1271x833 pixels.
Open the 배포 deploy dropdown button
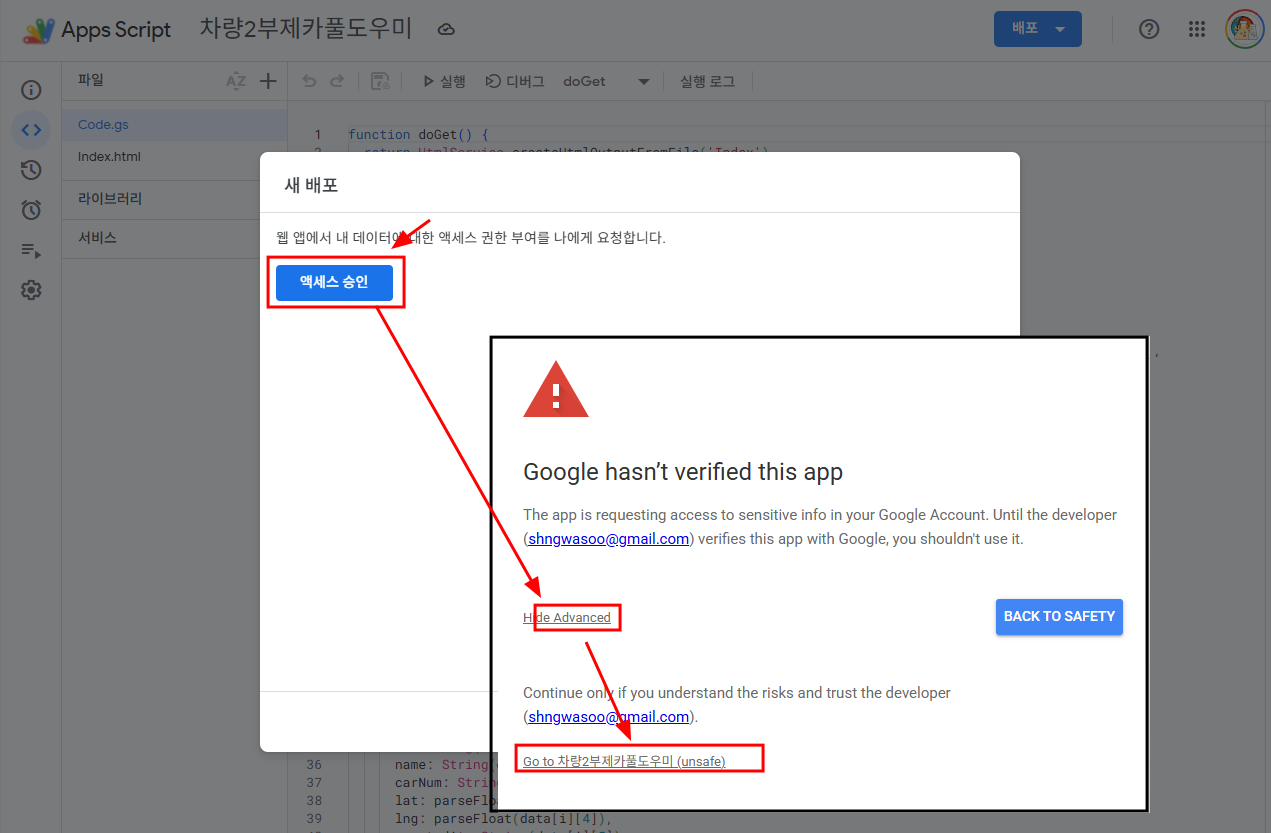1038,29
